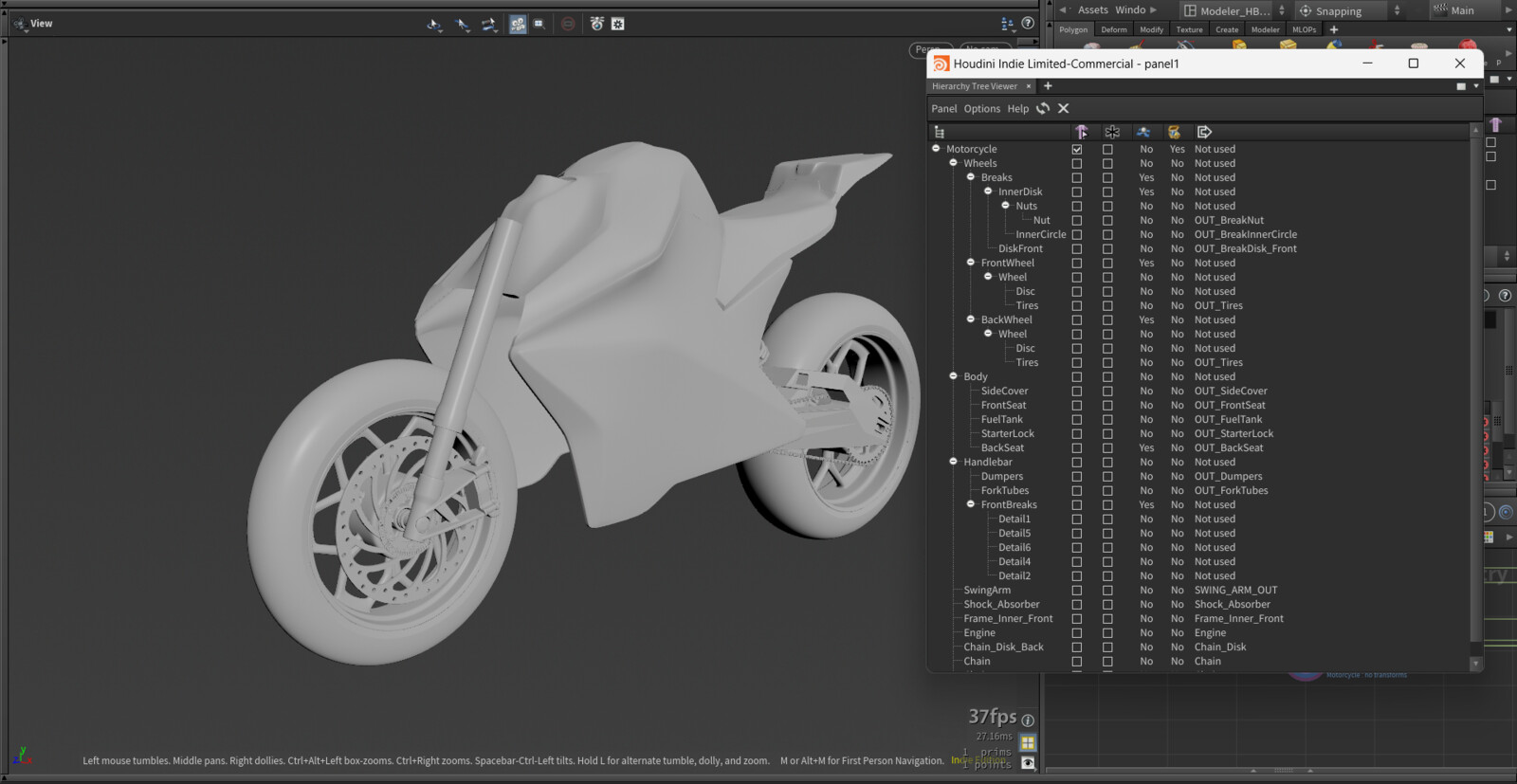Open the Help menu in panel1
This screenshot has height=784, width=1517.
(1018, 109)
